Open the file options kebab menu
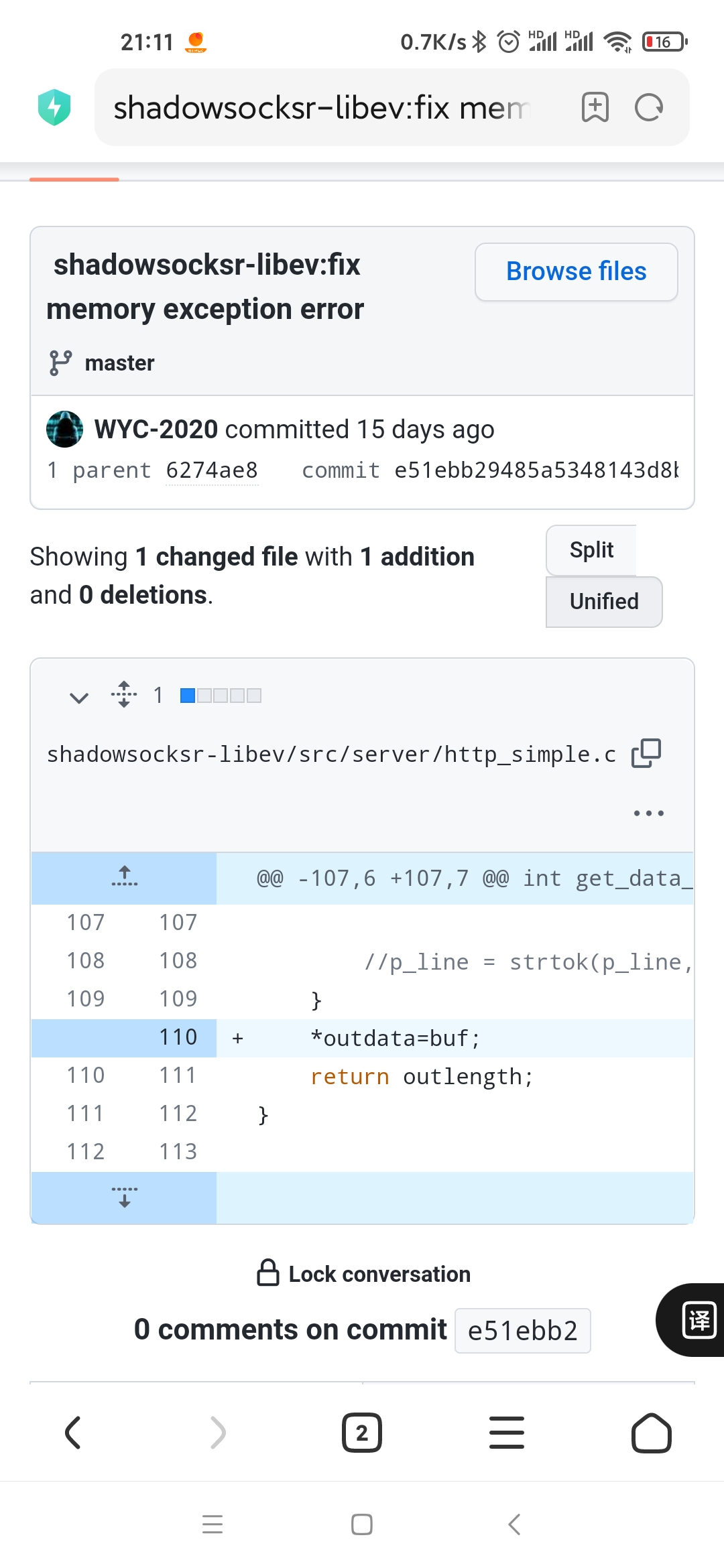This screenshot has height=1568, width=724. coord(648,812)
